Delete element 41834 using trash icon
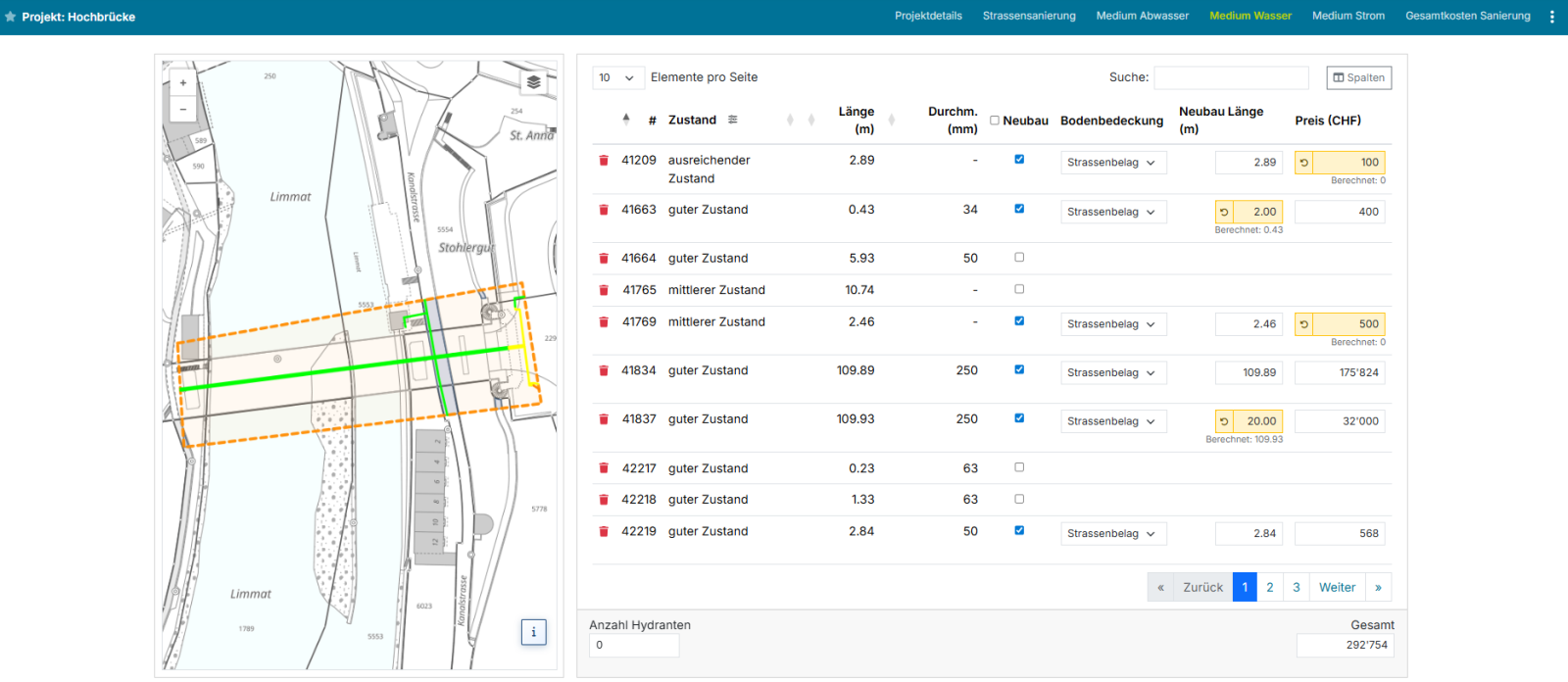This screenshot has height=682, width=1568. pyautogui.click(x=604, y=370)
